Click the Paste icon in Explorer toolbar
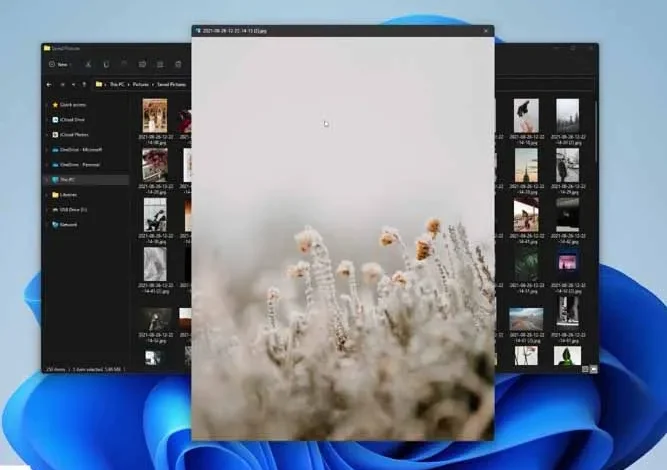 coord(124,64)
